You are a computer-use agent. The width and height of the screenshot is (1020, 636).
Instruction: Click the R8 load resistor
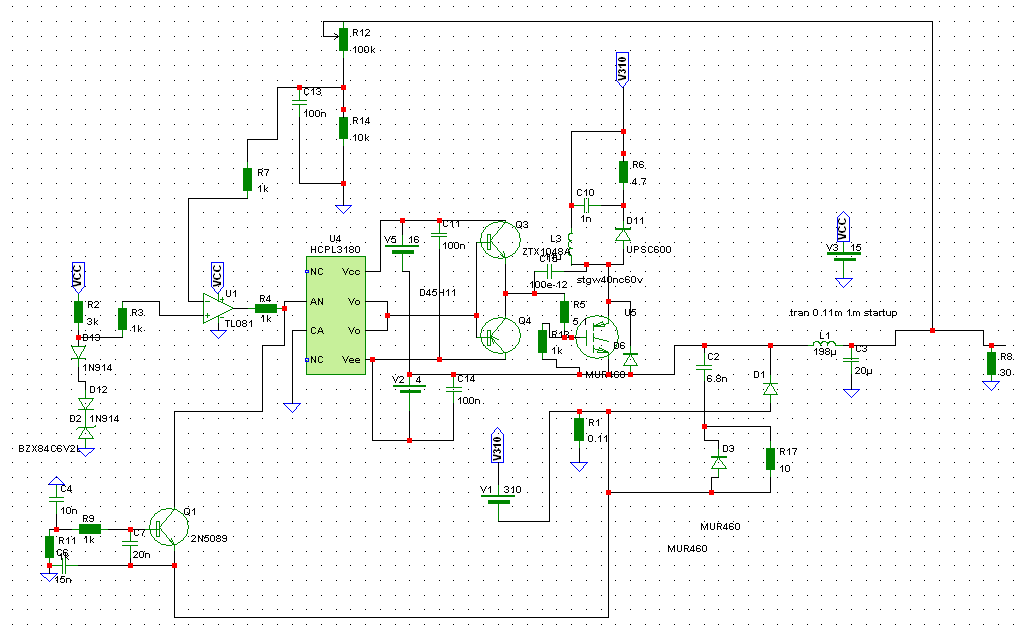pos(991,364)
